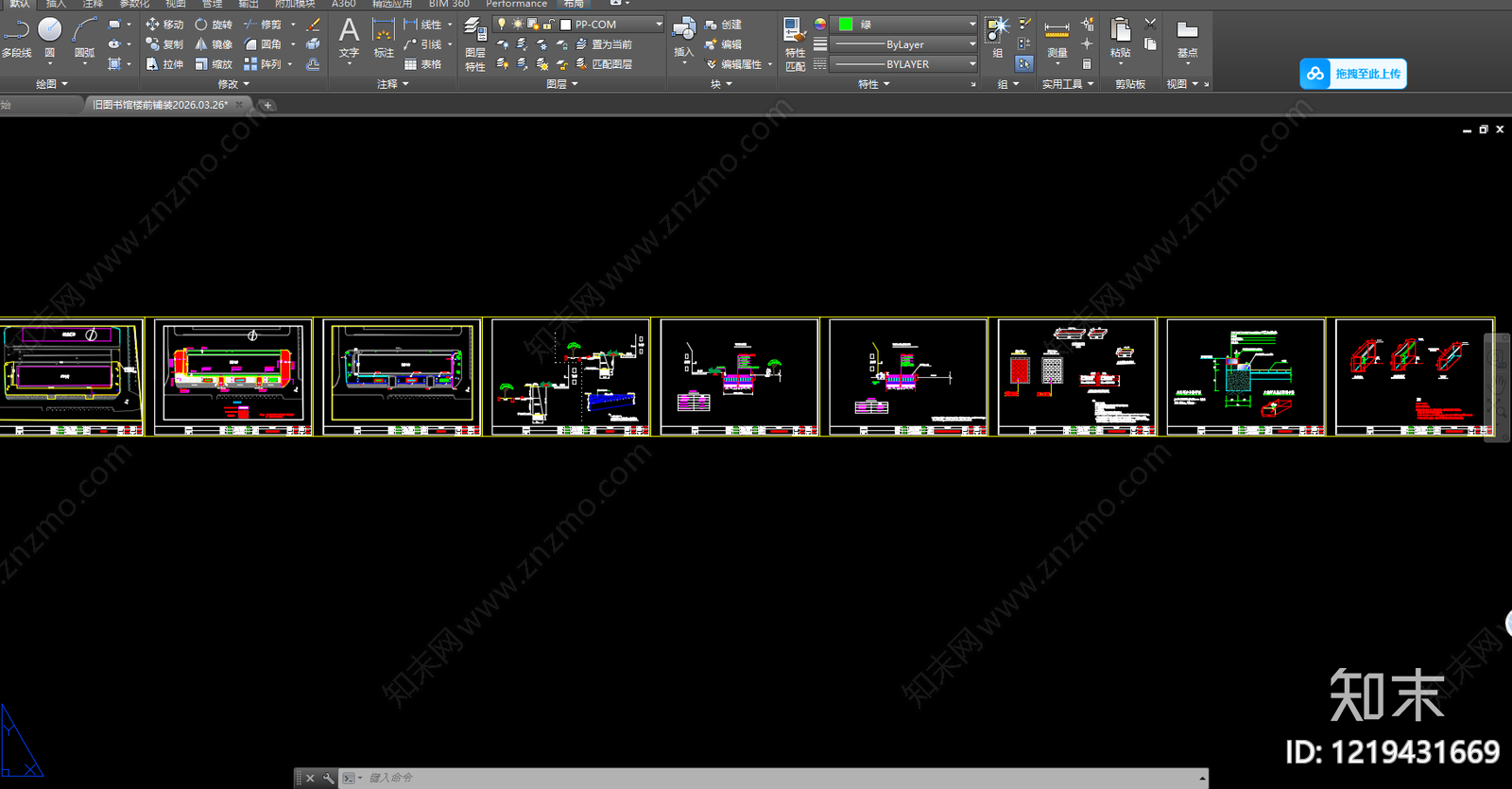Image resolution: width=1512 pixels, height=789 pixels.
Task: Toggle the highlighted group selection button
Action: [1024, 64]
